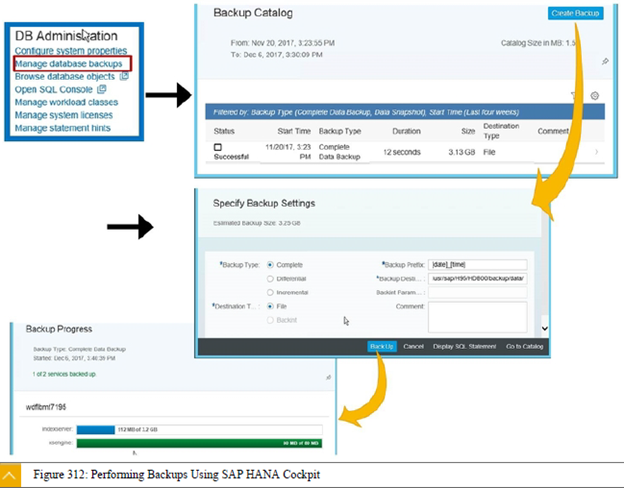Click external-link icon beside Browse database objects
The width and height of the screenshot is (624, 488).
point(124,76)
